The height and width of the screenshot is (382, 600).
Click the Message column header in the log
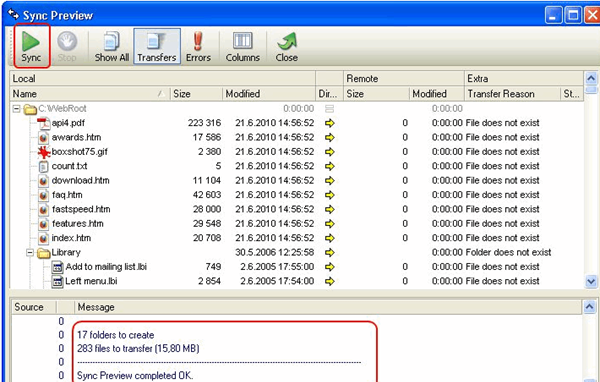328,307
